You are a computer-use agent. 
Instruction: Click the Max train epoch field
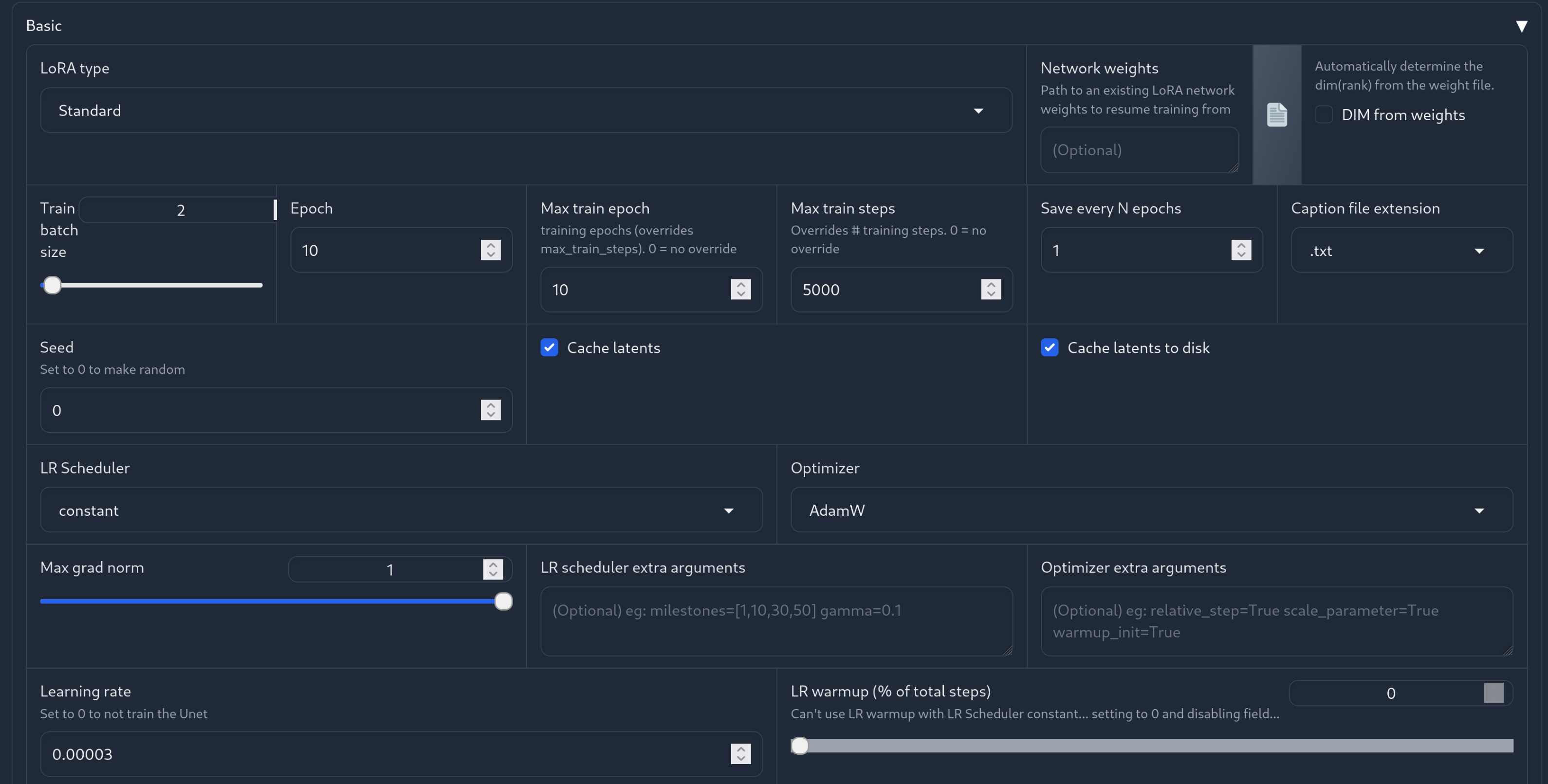(651, 290)
